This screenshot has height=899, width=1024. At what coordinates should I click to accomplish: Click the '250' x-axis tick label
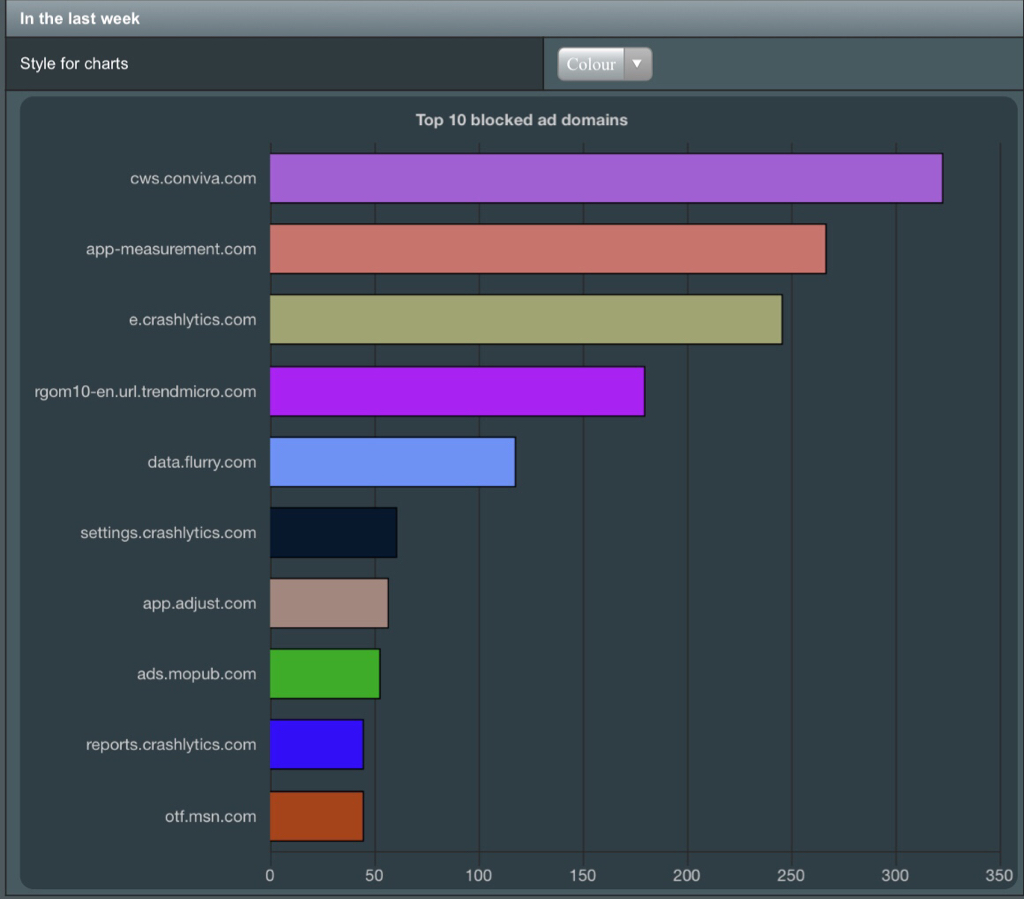tap(791, 875)
